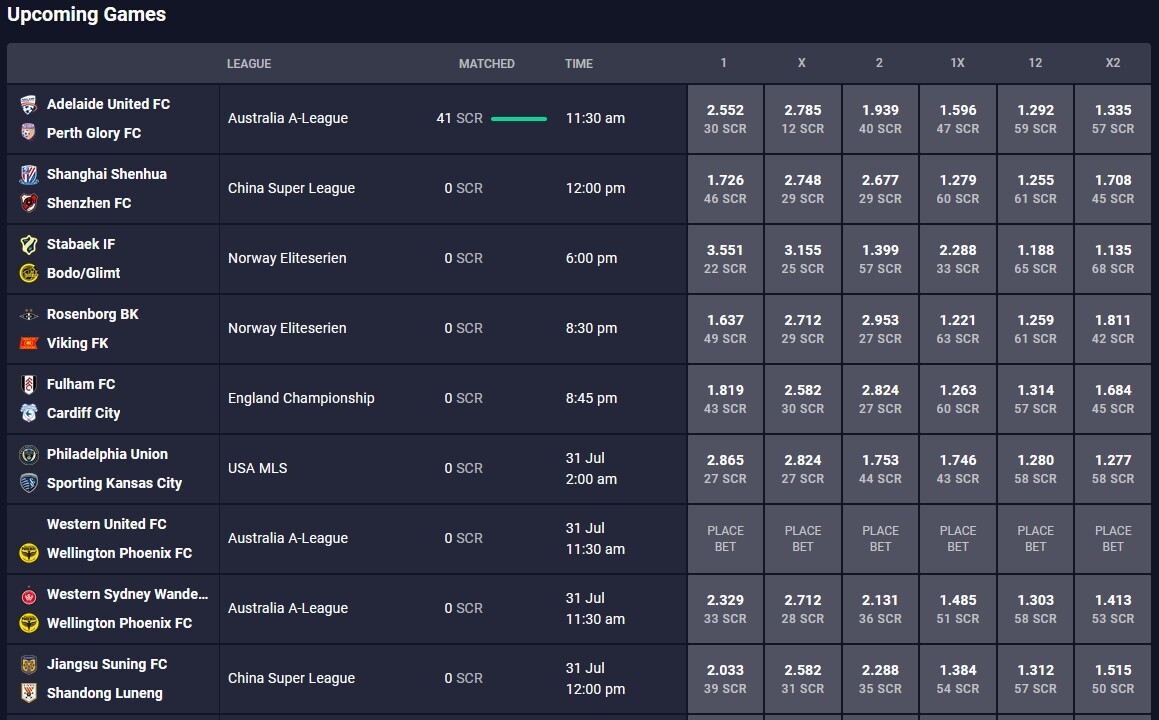Click the Shenzhen FC team crest
The width and height of the screenshot is (1159, 720).
[x=29, y=203]
